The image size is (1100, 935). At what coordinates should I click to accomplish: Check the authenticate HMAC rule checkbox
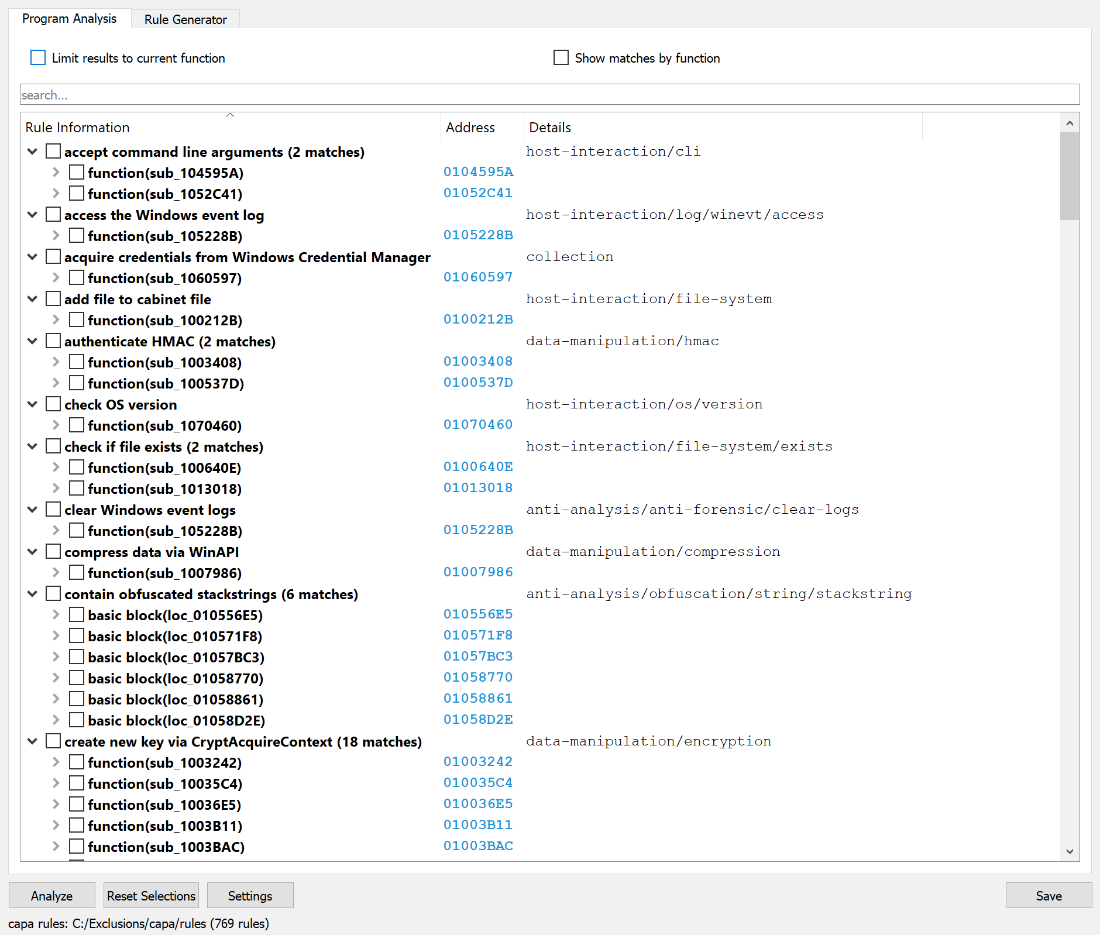click(x=53, y=341)
